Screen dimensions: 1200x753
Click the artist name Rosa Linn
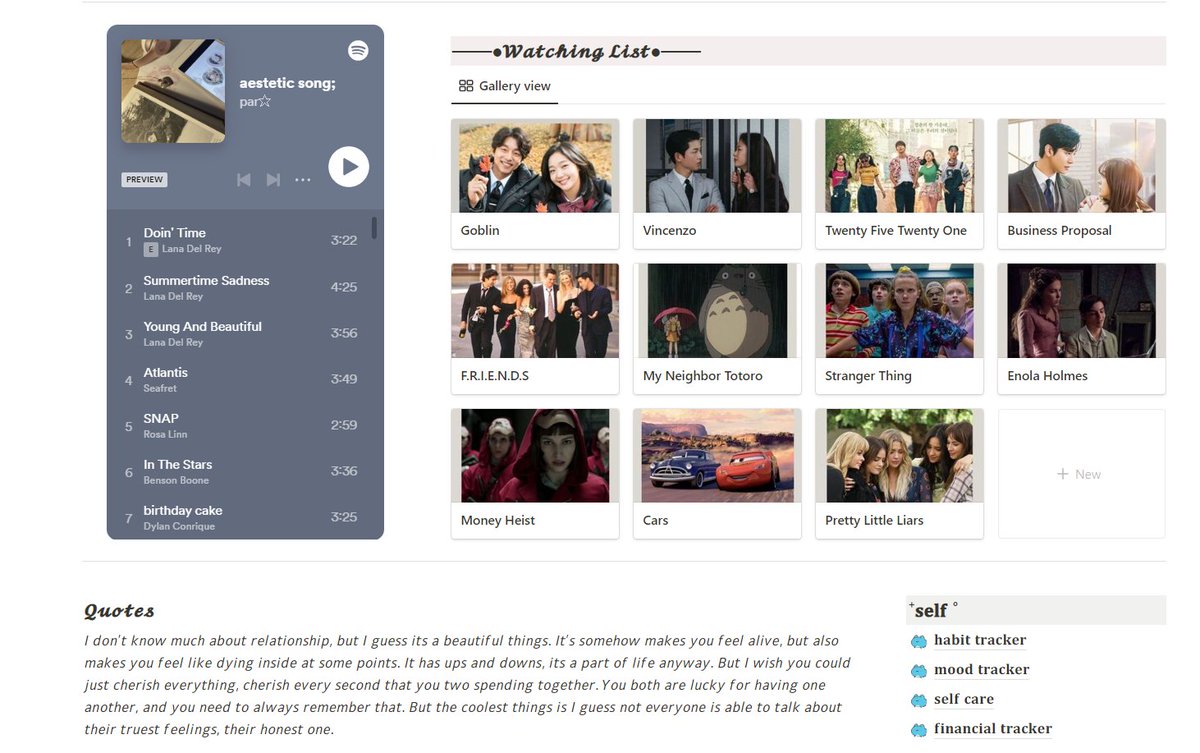coord(165,434)
